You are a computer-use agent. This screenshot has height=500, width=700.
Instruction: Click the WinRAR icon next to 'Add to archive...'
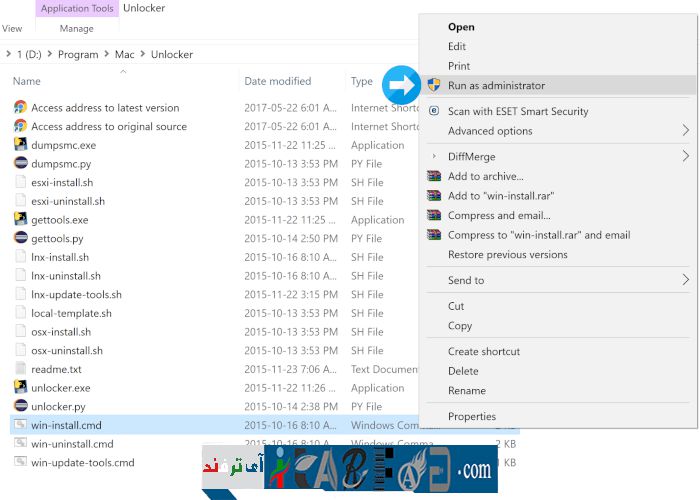pos(434,177)
